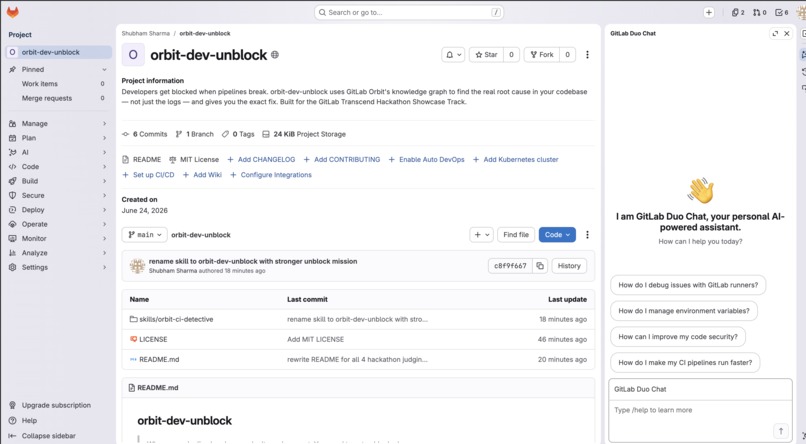Copy commit SHA c8f9f667 to clipboard
Image resolution: width=806 pixels, height=444 pixels.
540,266
